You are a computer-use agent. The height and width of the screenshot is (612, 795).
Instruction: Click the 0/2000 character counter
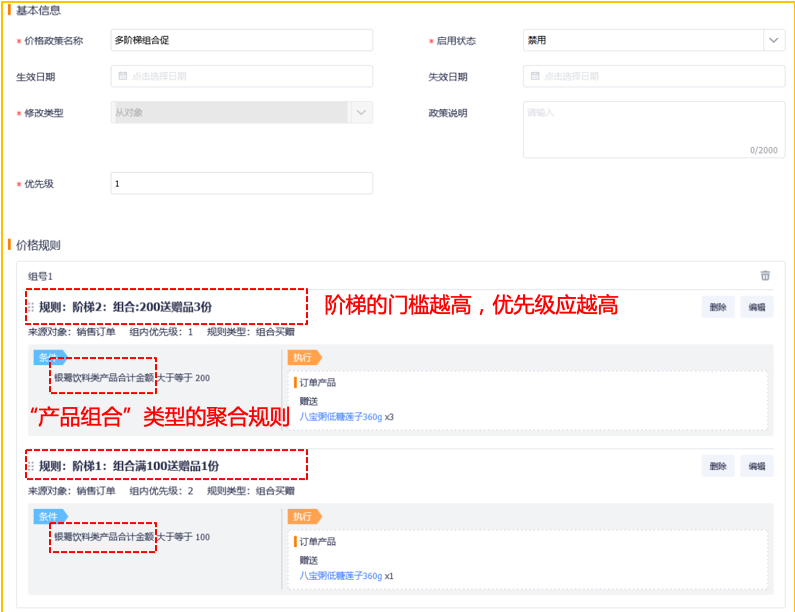click(x=764, y=150)
